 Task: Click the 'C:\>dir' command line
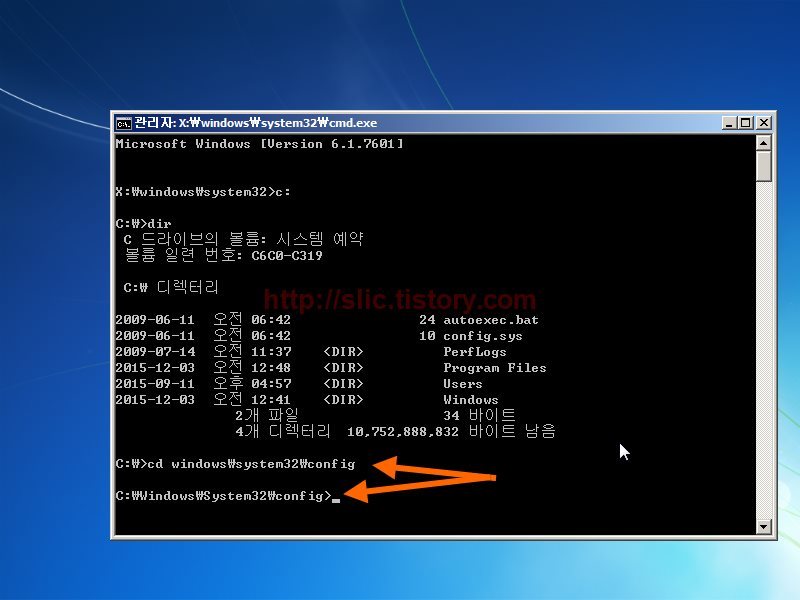pyautogui.click(x=143, y=223)
